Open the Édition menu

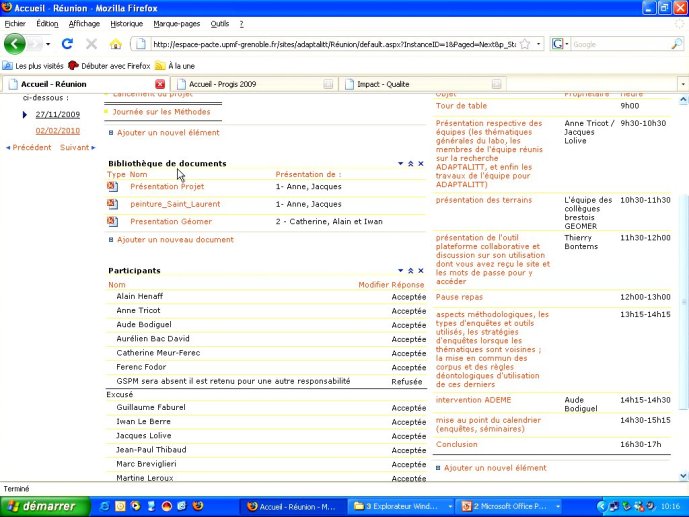tap(47, 24)
